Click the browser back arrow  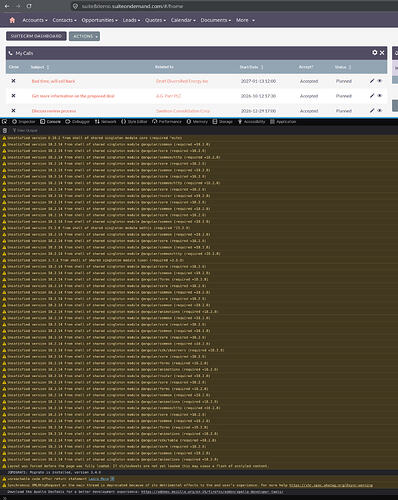tap(7, 6)
